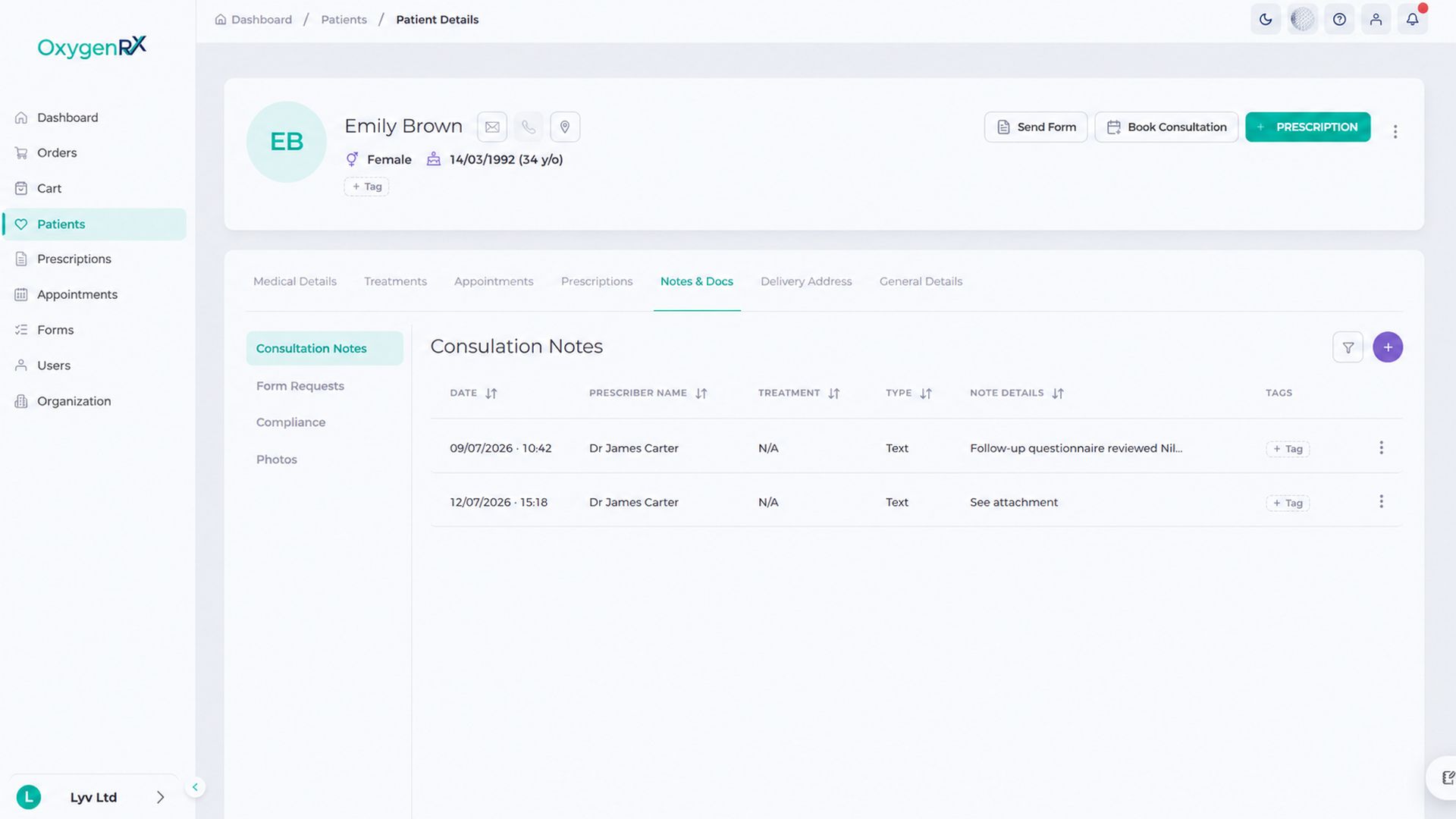Open actions menu for 12/07/2026 note
The image size is (1456, 819).
click(x=1381, y=502)
